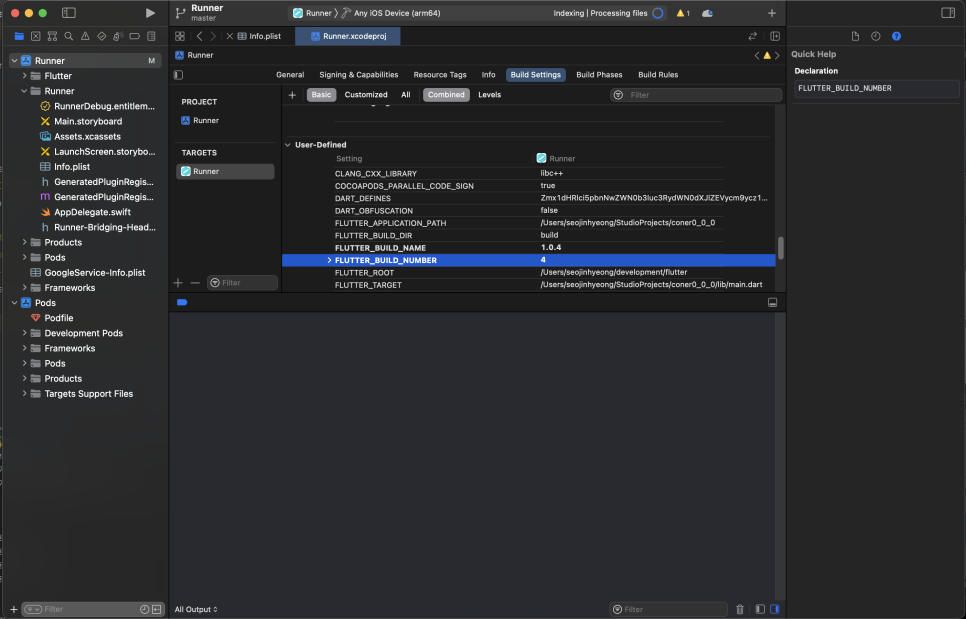Image resolution: width=966 pixels, height=619 pixels.
Task: Select All build settings filter
Action: [405, 95]
